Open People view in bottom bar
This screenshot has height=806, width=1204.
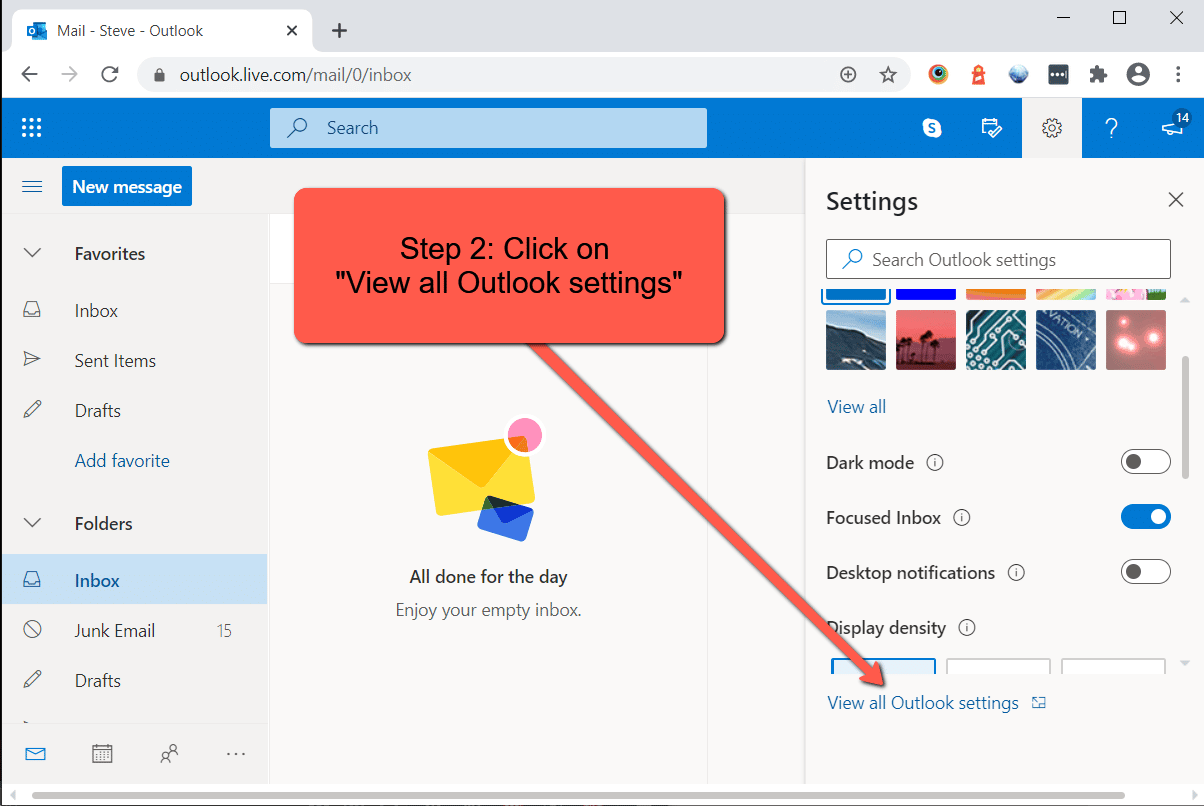coord(169,754)
